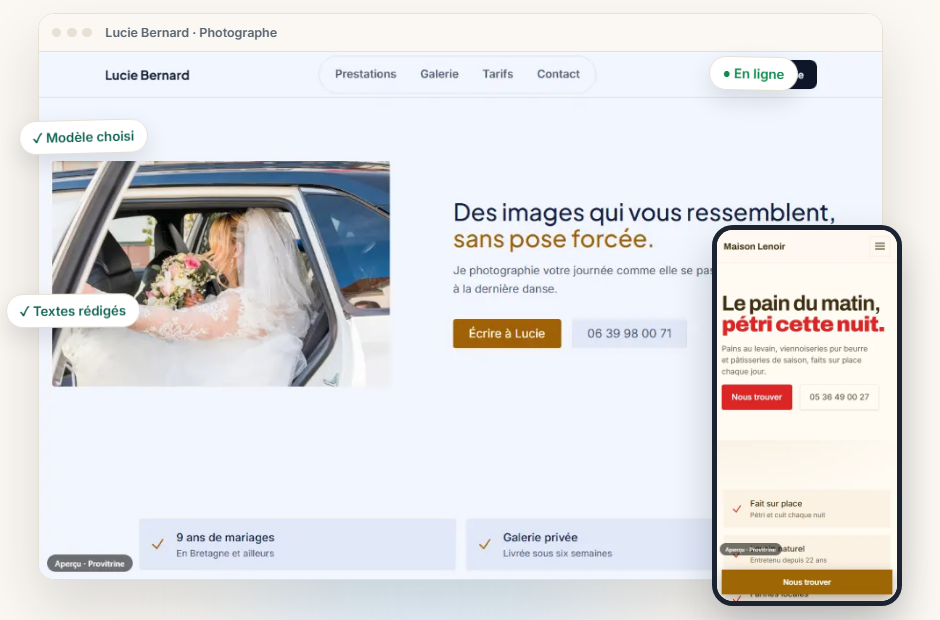This screenshot has width=940, height=620.
Task: Click the checkmark icon beside 9 ans de mariages
Action: [x=158, y=544]
